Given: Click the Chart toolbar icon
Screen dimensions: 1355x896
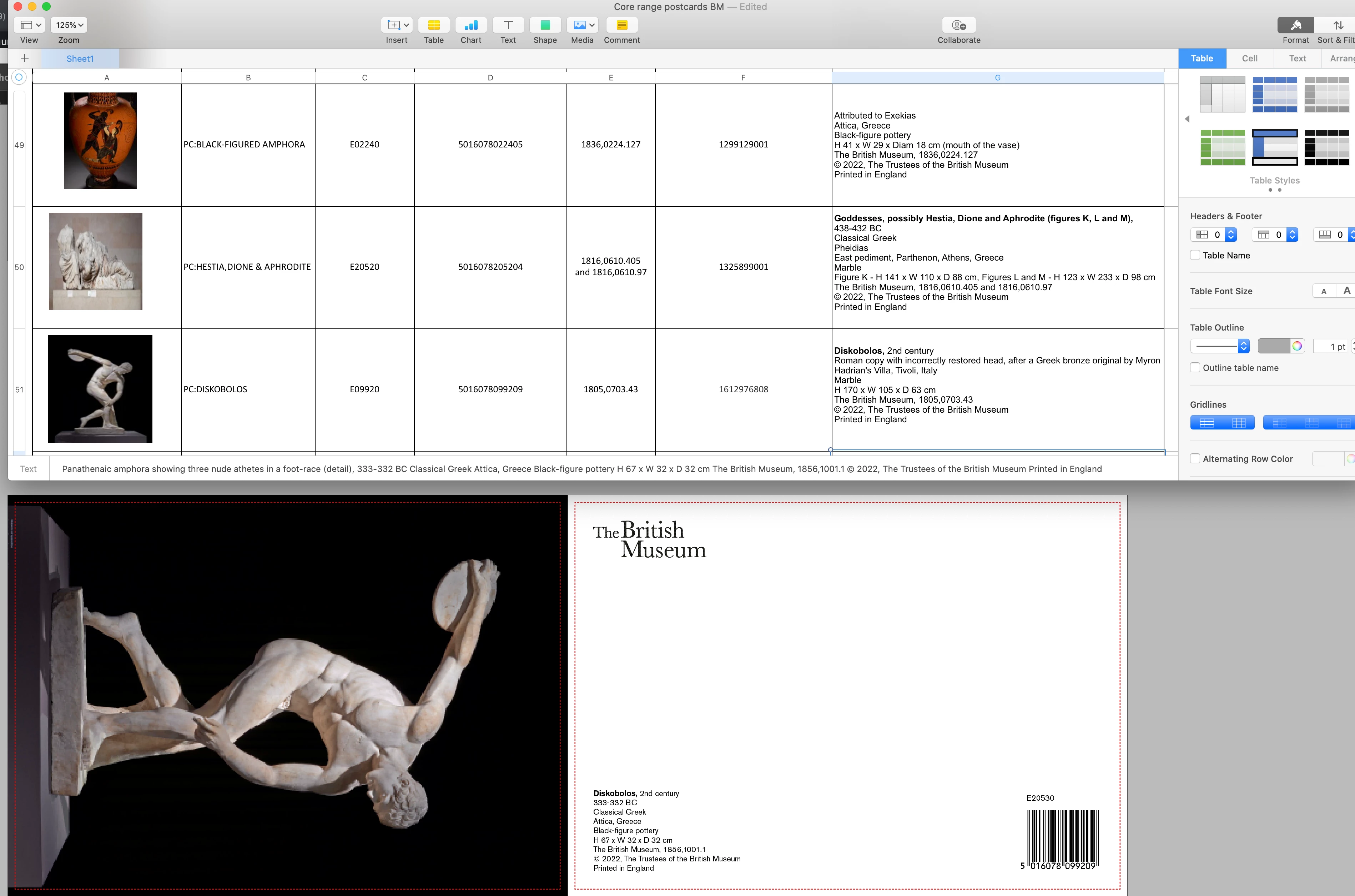Looking at the screenshot, I should pos(471,25).
